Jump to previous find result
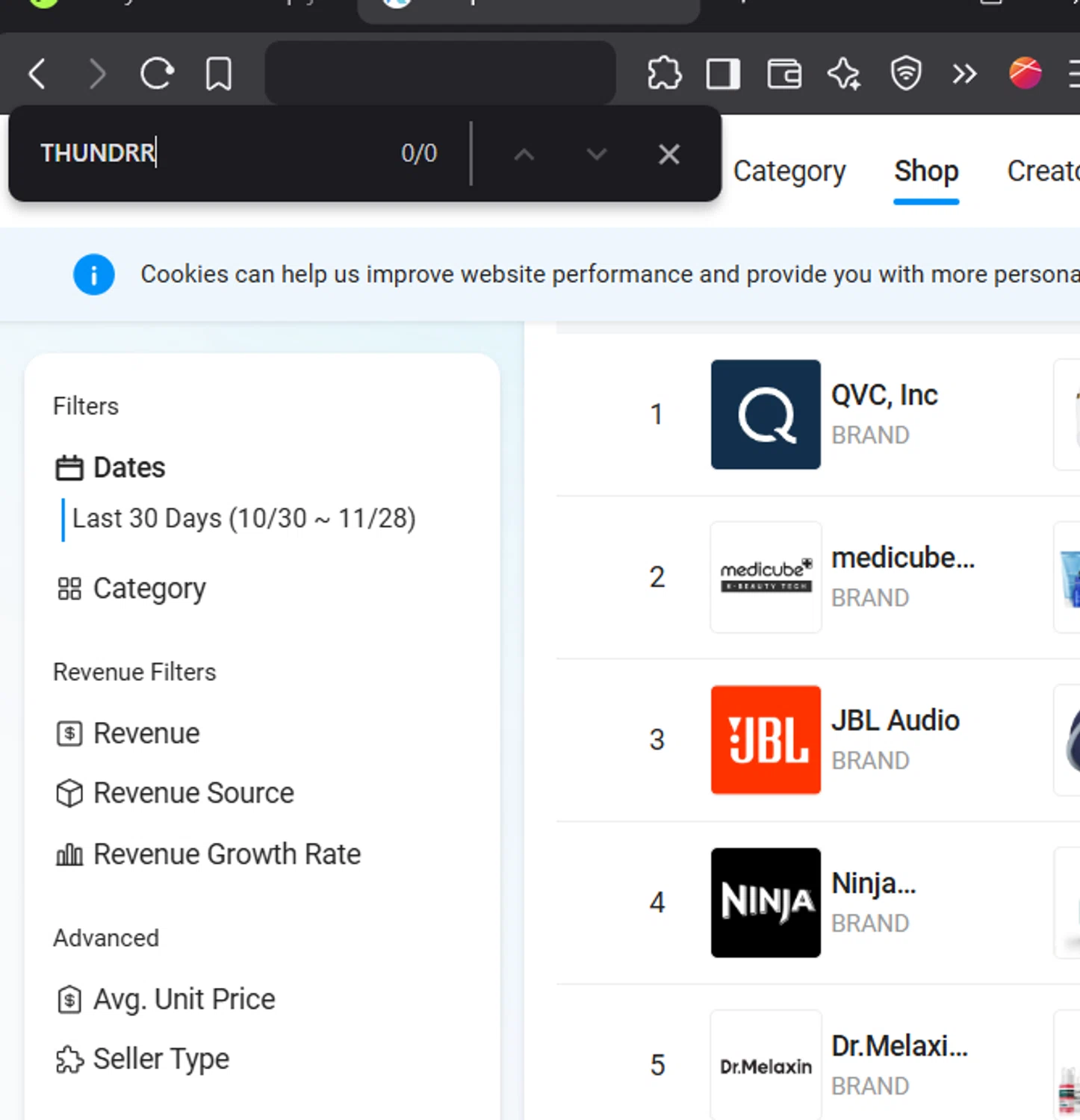 pyautogui.click(x=524, y=155)
